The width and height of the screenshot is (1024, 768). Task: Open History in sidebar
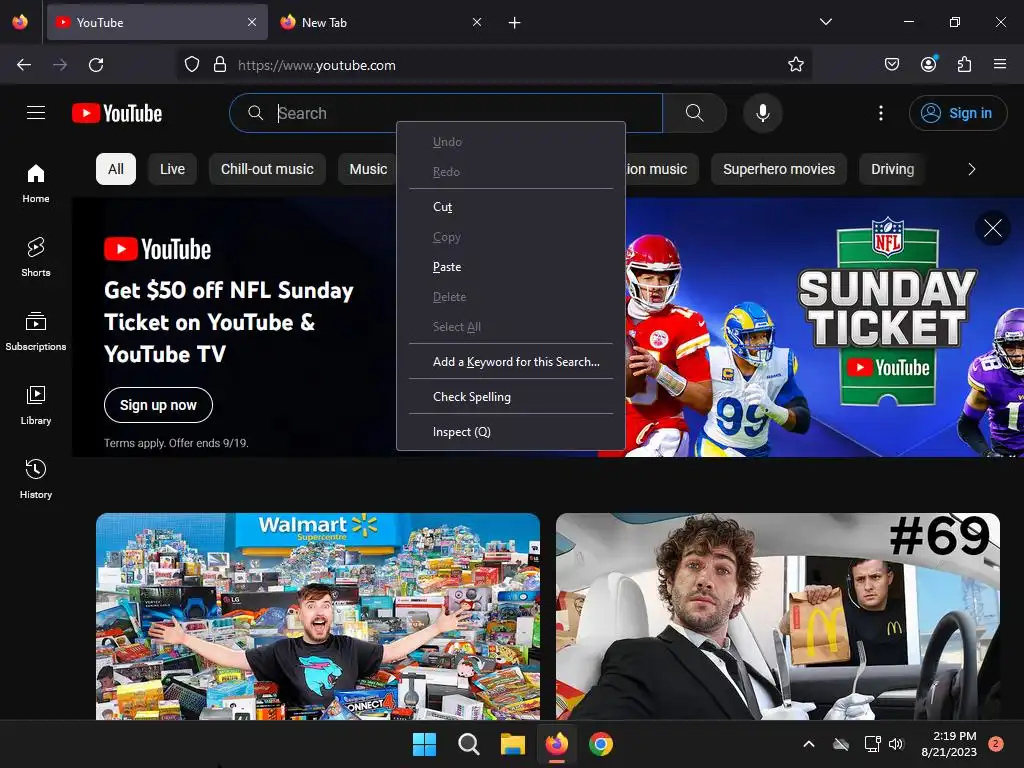tap(36, 479)
